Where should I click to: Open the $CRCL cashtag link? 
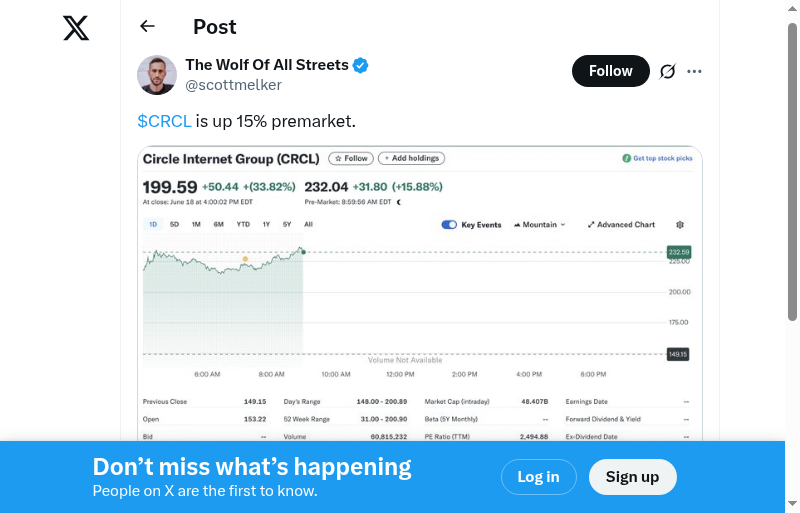tap(164, 121)
